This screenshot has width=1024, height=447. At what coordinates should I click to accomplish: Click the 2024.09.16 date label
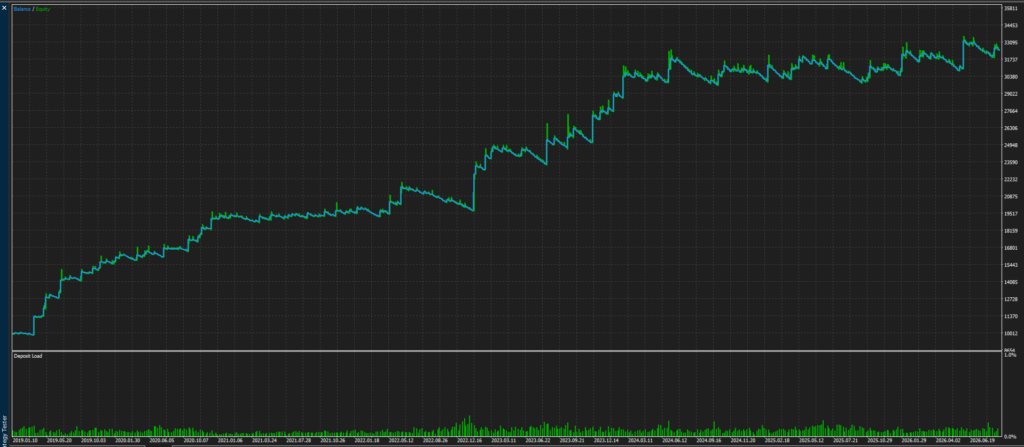pyautogui.click(x=709, y=440)
